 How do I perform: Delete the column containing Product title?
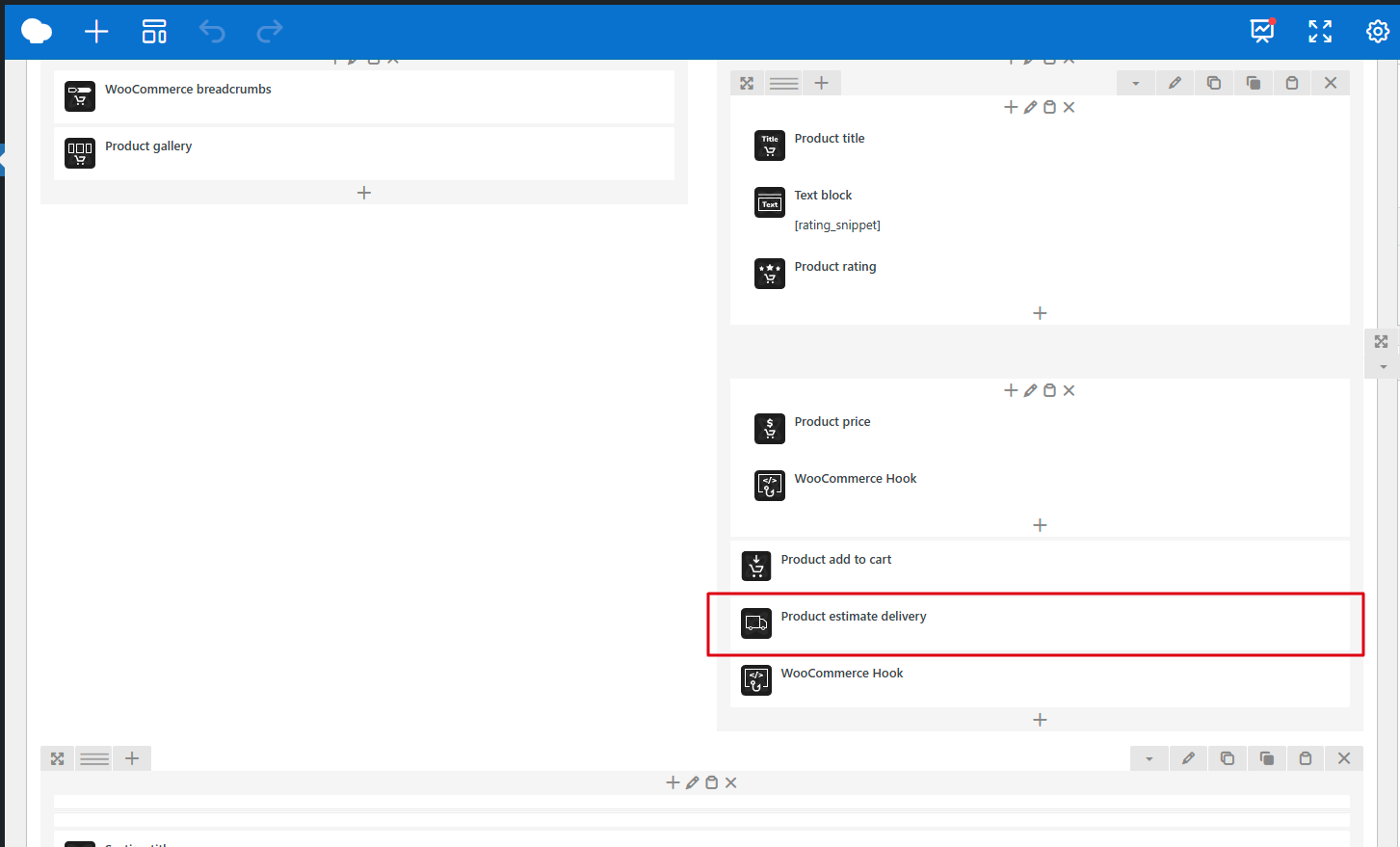click(x=1069, y=107)
